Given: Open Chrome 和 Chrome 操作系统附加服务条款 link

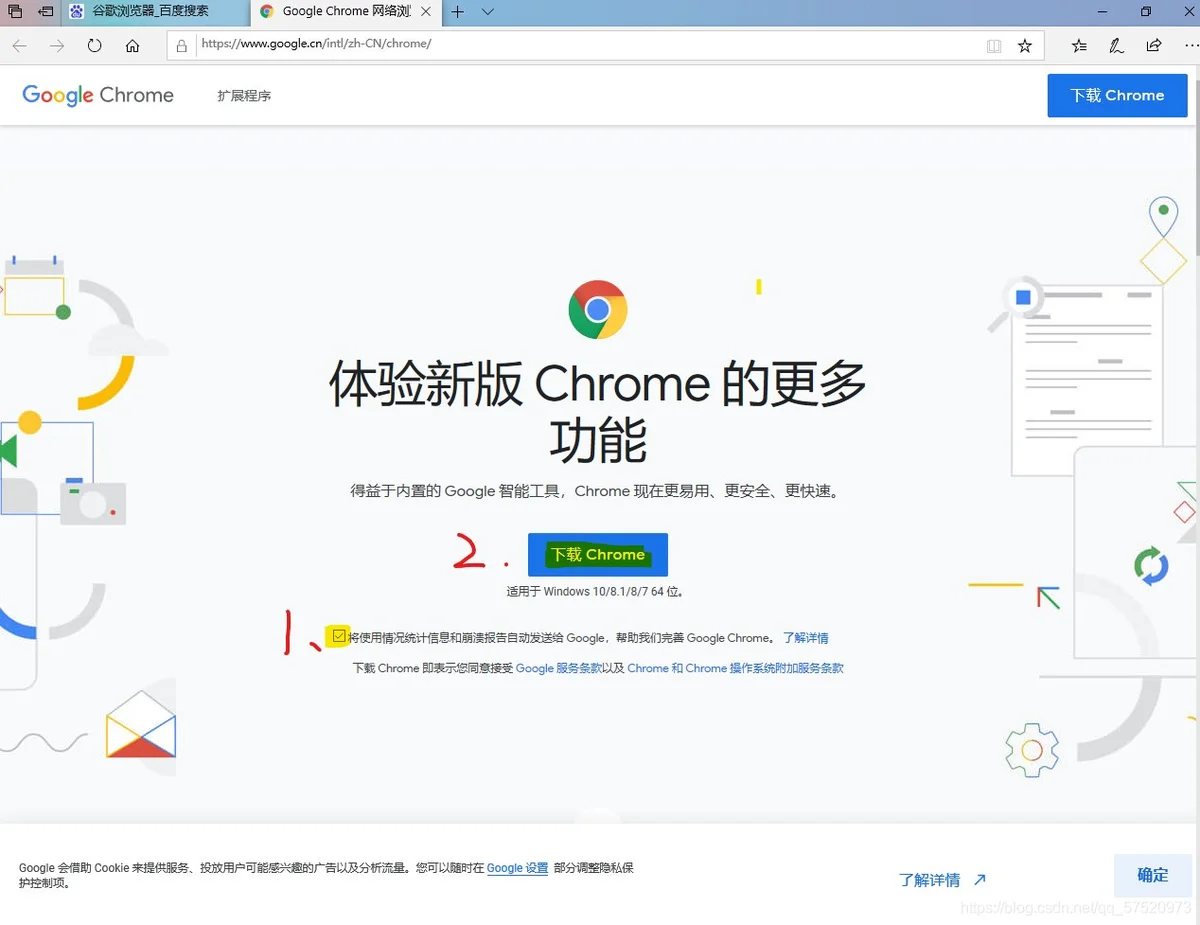Looking at the screenshot, I should (x=735, y=668).
